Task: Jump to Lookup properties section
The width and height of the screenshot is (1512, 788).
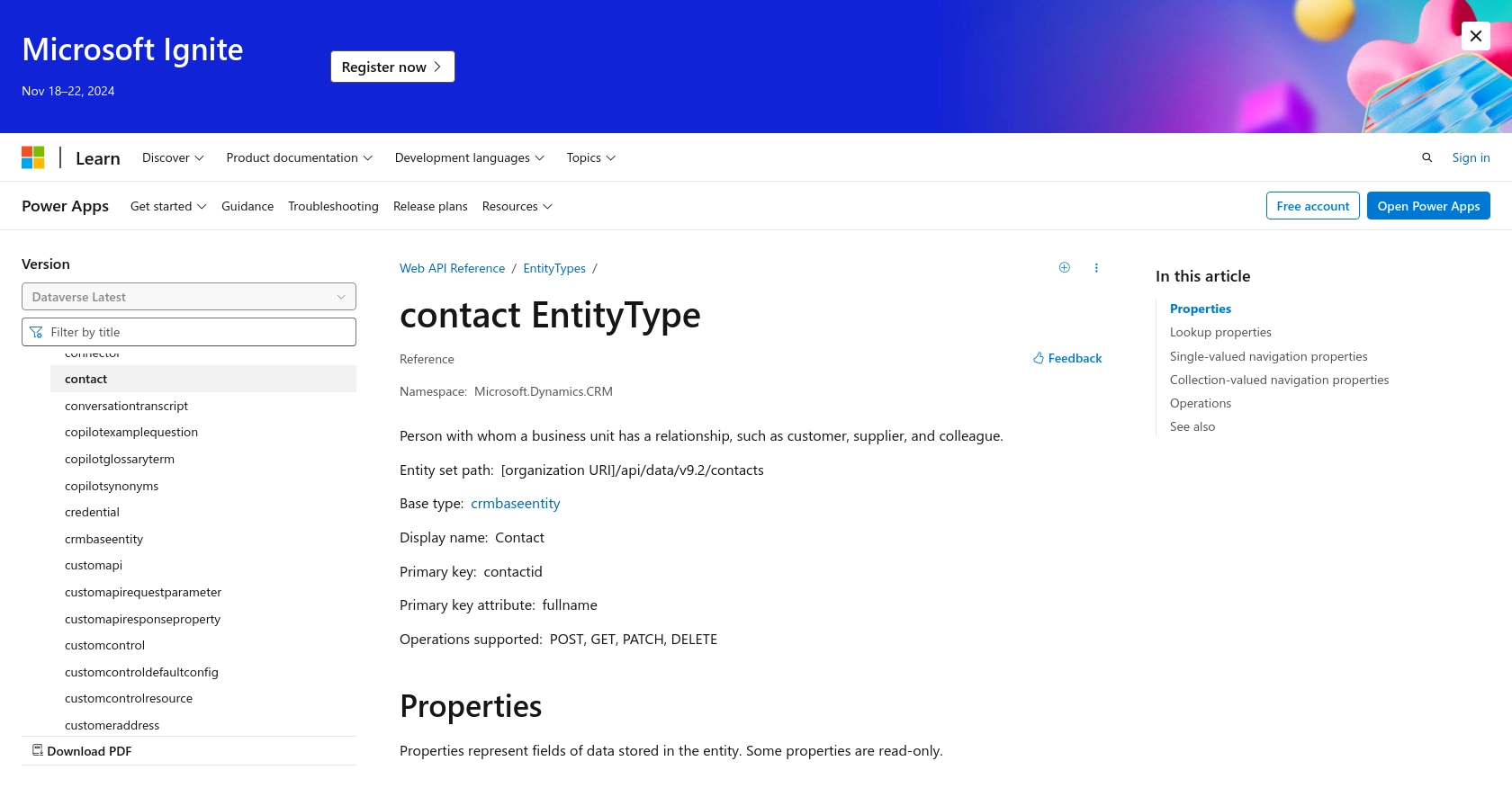Action: point(1220,332)
